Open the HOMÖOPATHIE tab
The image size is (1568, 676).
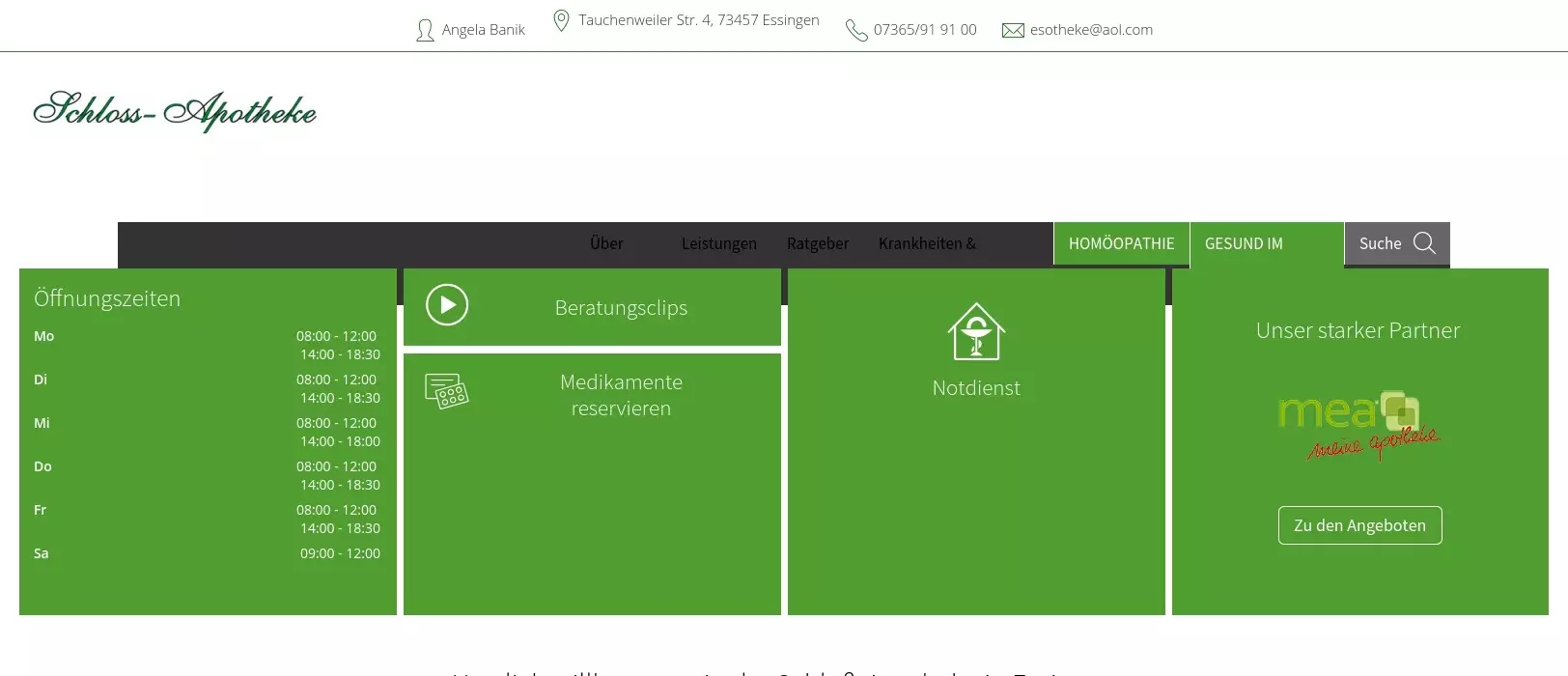1121,243
